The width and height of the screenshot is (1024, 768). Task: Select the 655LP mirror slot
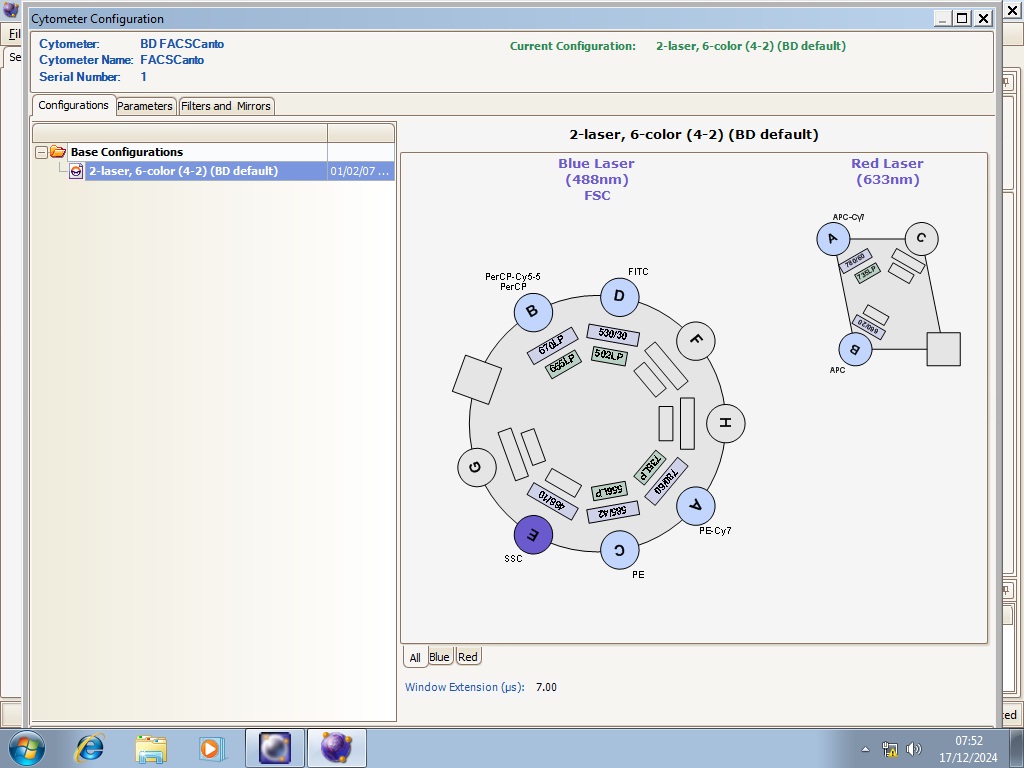point(563,364)
